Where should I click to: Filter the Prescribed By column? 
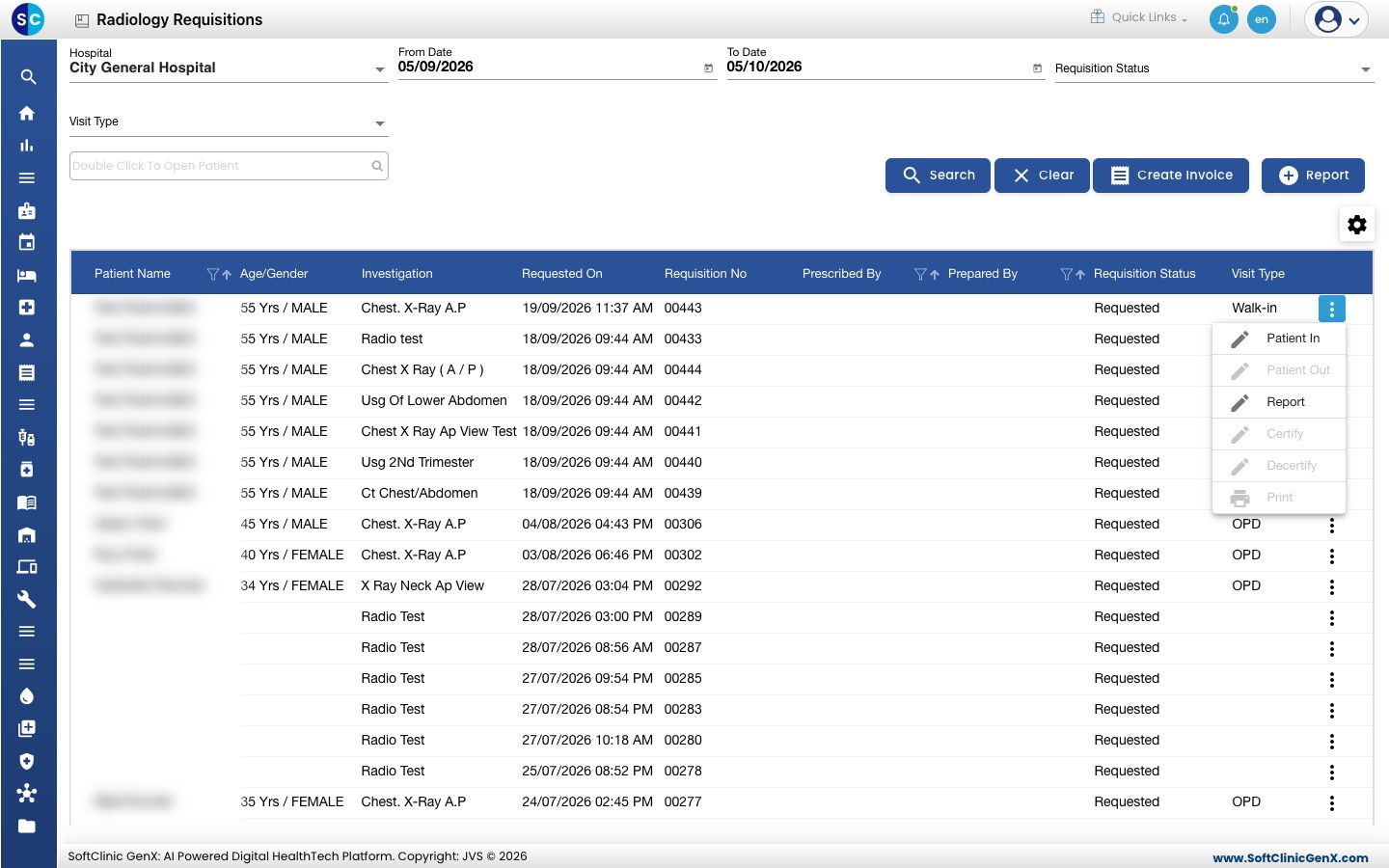pyautogui.click(x=920, y=274)
